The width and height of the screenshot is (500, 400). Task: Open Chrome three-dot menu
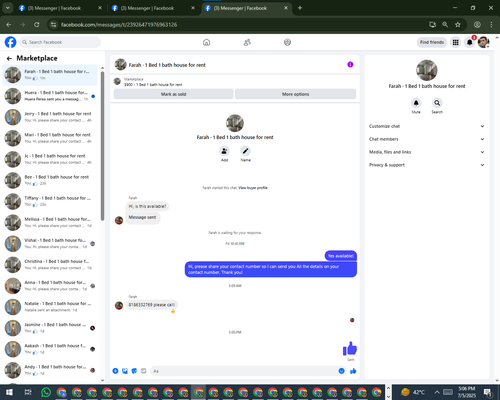(491, 24)
